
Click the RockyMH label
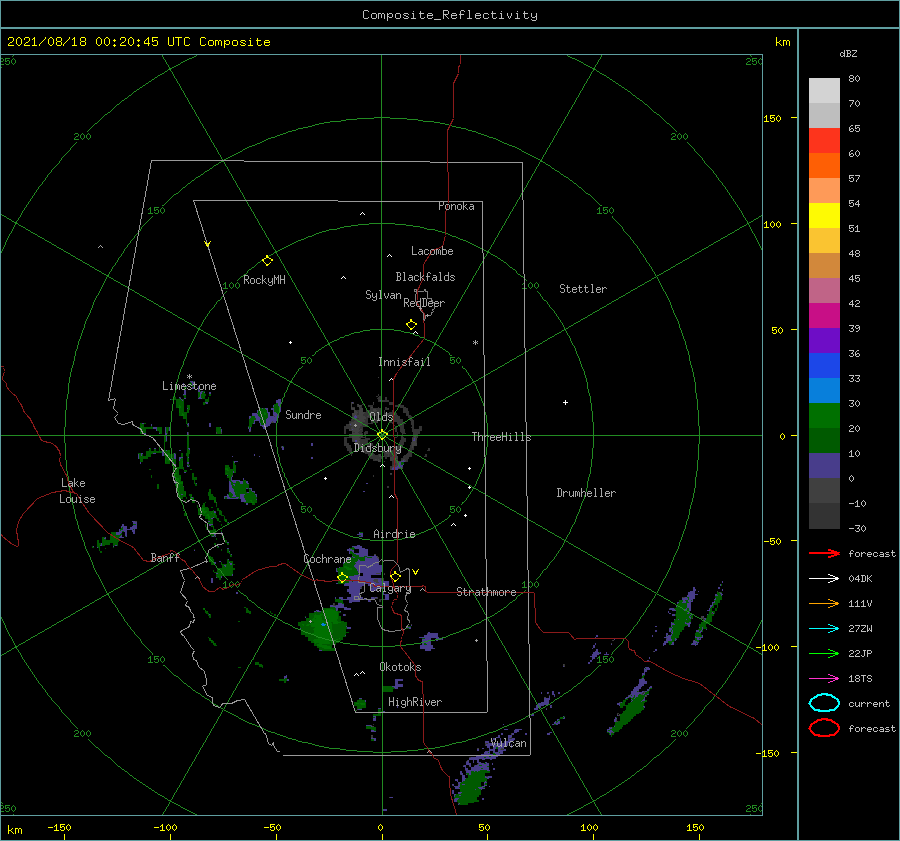[x=264, y=280]
